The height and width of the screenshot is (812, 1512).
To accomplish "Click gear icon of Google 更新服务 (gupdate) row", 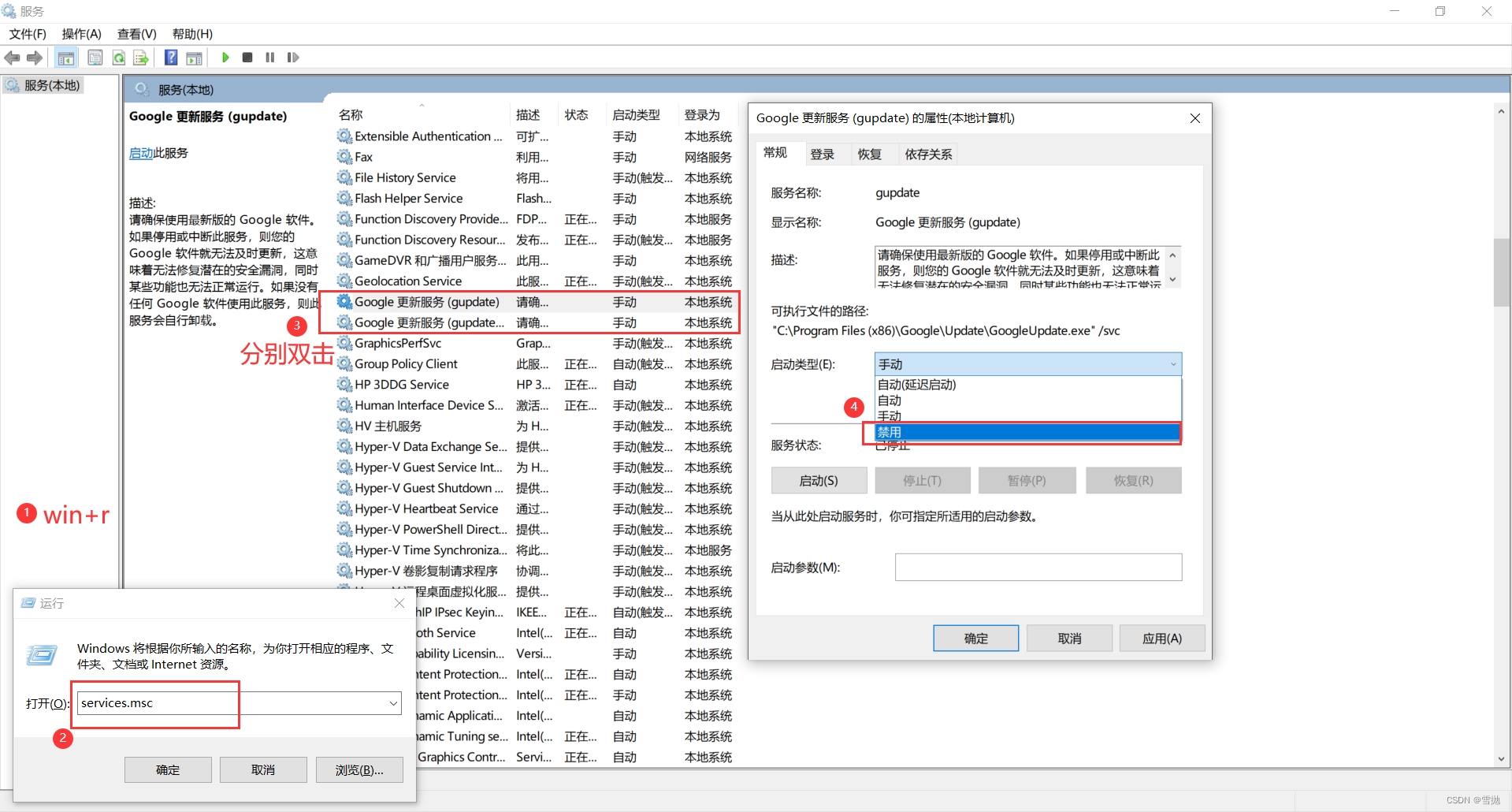I will click(x=344, y=302).
